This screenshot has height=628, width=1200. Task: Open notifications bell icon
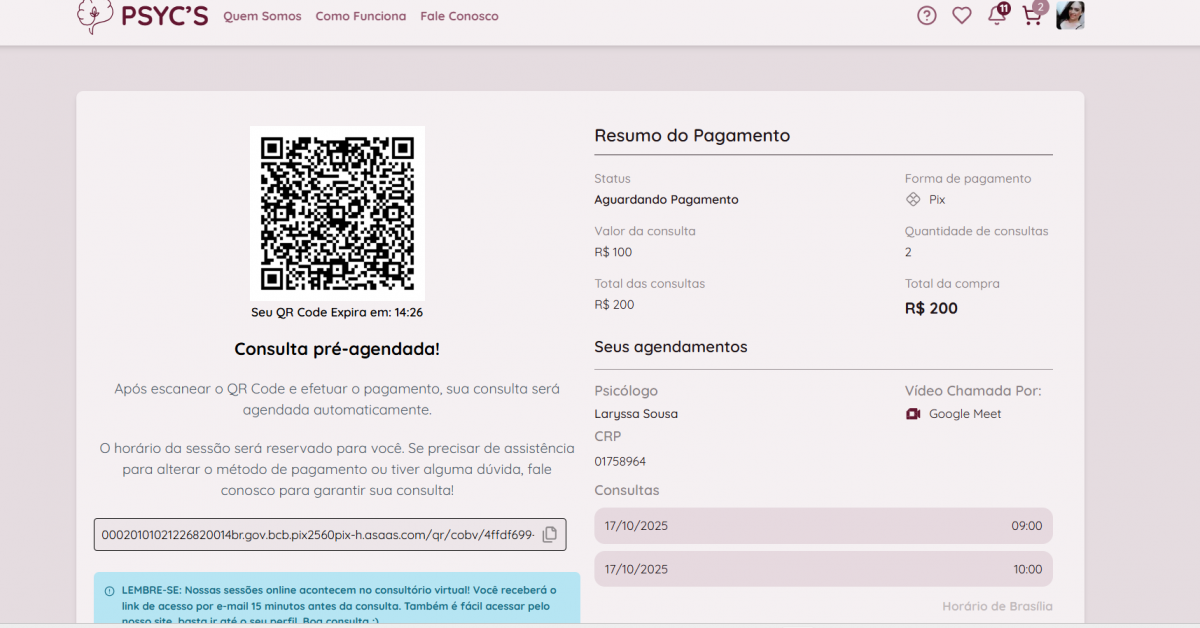point(996,16)
